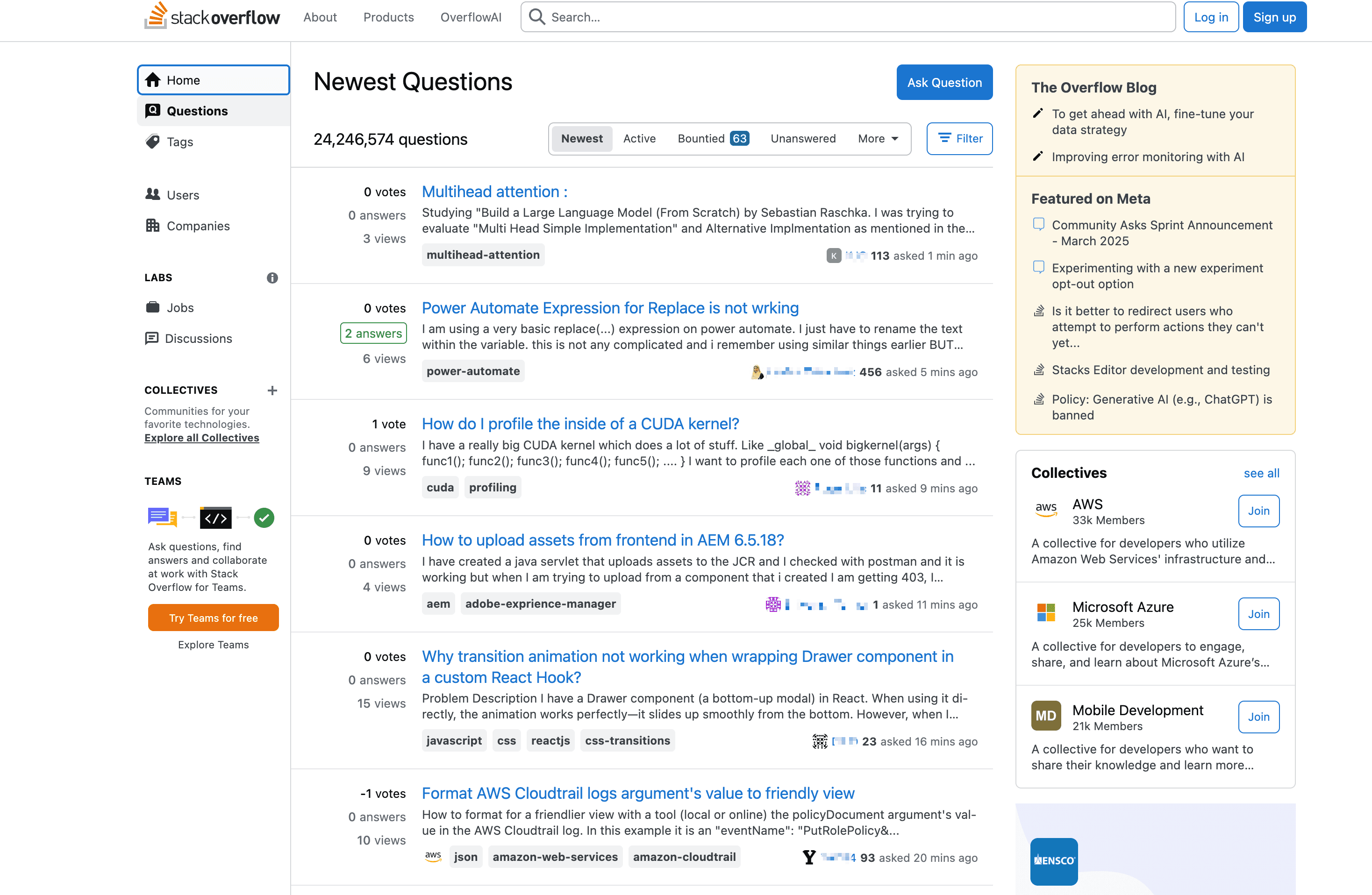Open the Bountied questions tab
The width and height of the screenshot is (1372, 895).
[713, 138]
